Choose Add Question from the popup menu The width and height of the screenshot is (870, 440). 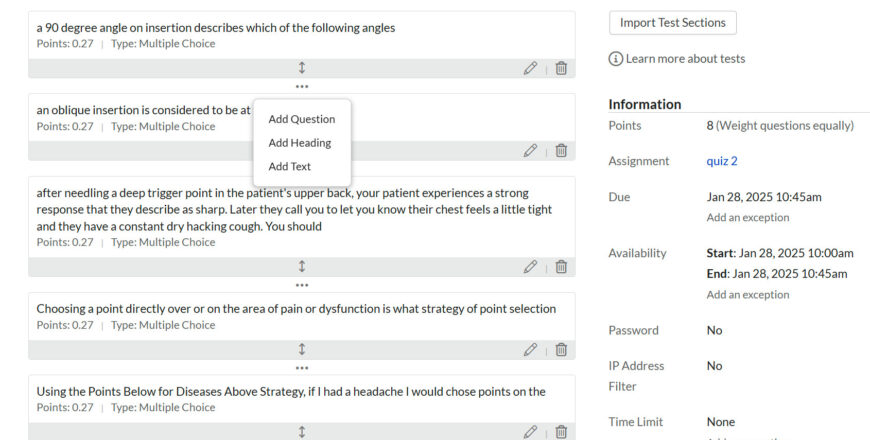(x=302, y=119)
